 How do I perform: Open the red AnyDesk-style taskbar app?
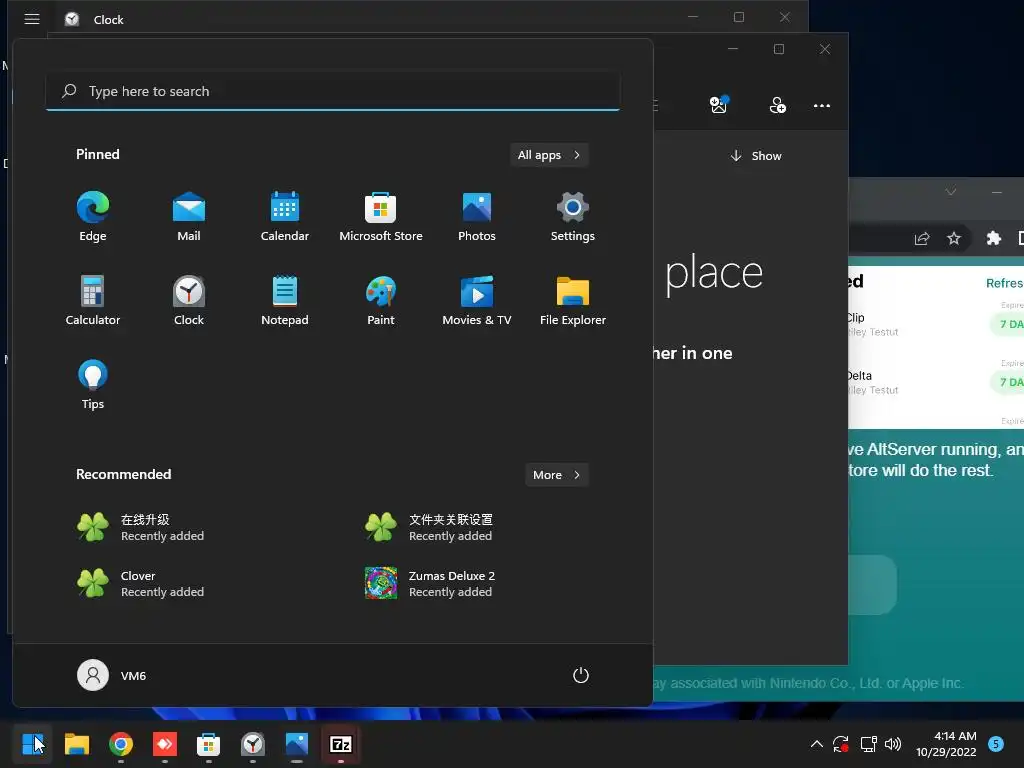(x=165, y=744)
